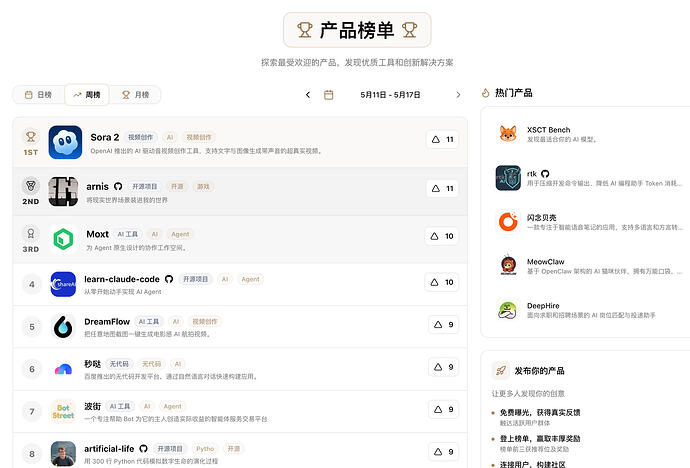Viewport: 690px width, 468px height.
Task: Open the GitHub icon beside artificial-life
Action: (143, 448)
